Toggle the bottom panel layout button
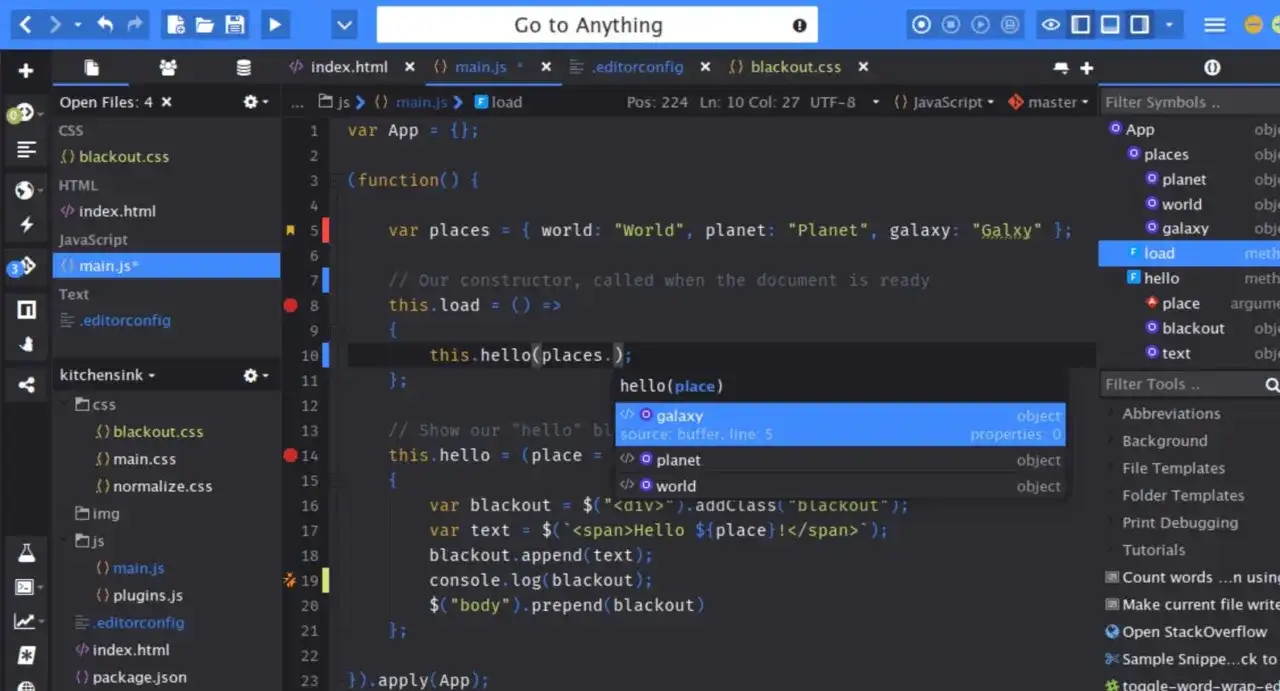 [1111, 24]
